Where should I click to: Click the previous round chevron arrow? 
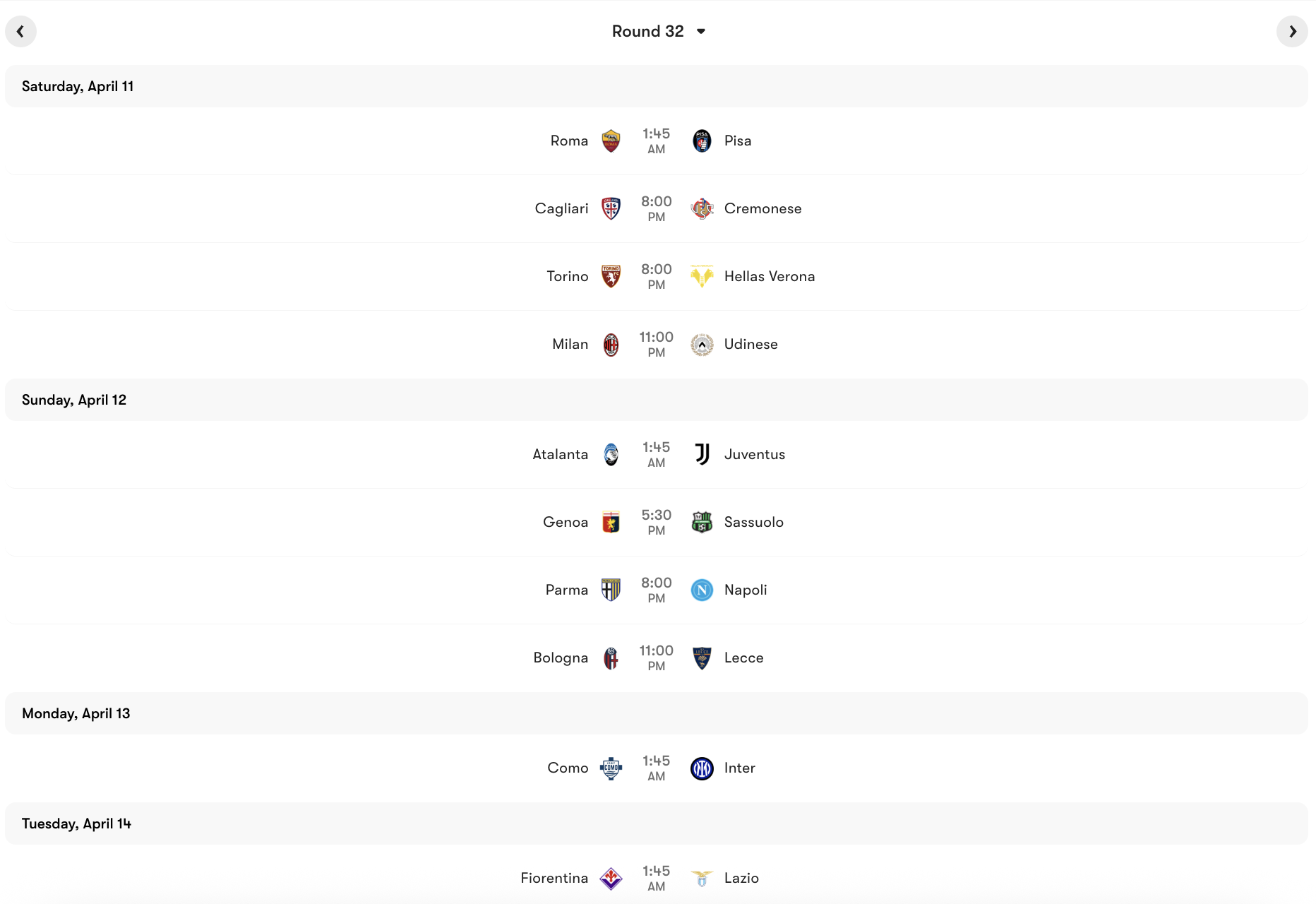[21, 31]
